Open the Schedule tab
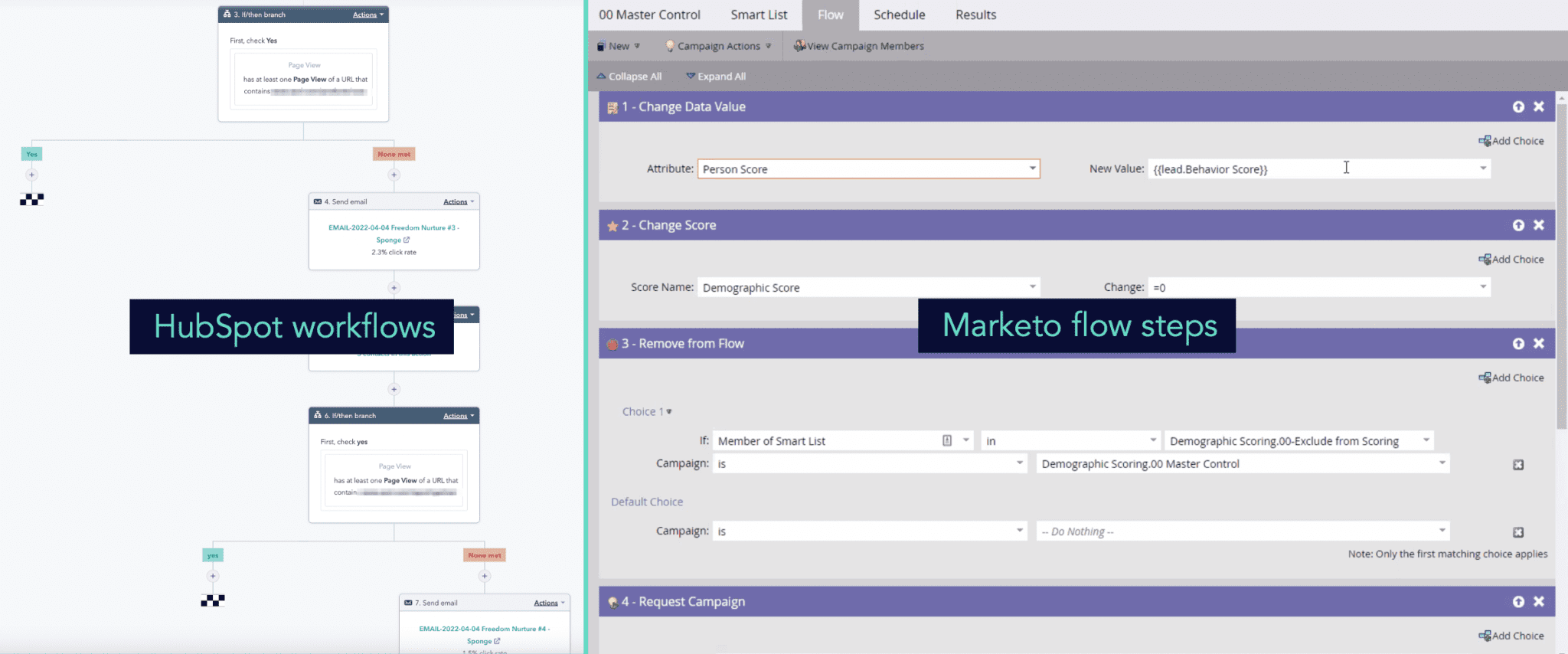Screen dimensions: 1568x654 899,15
